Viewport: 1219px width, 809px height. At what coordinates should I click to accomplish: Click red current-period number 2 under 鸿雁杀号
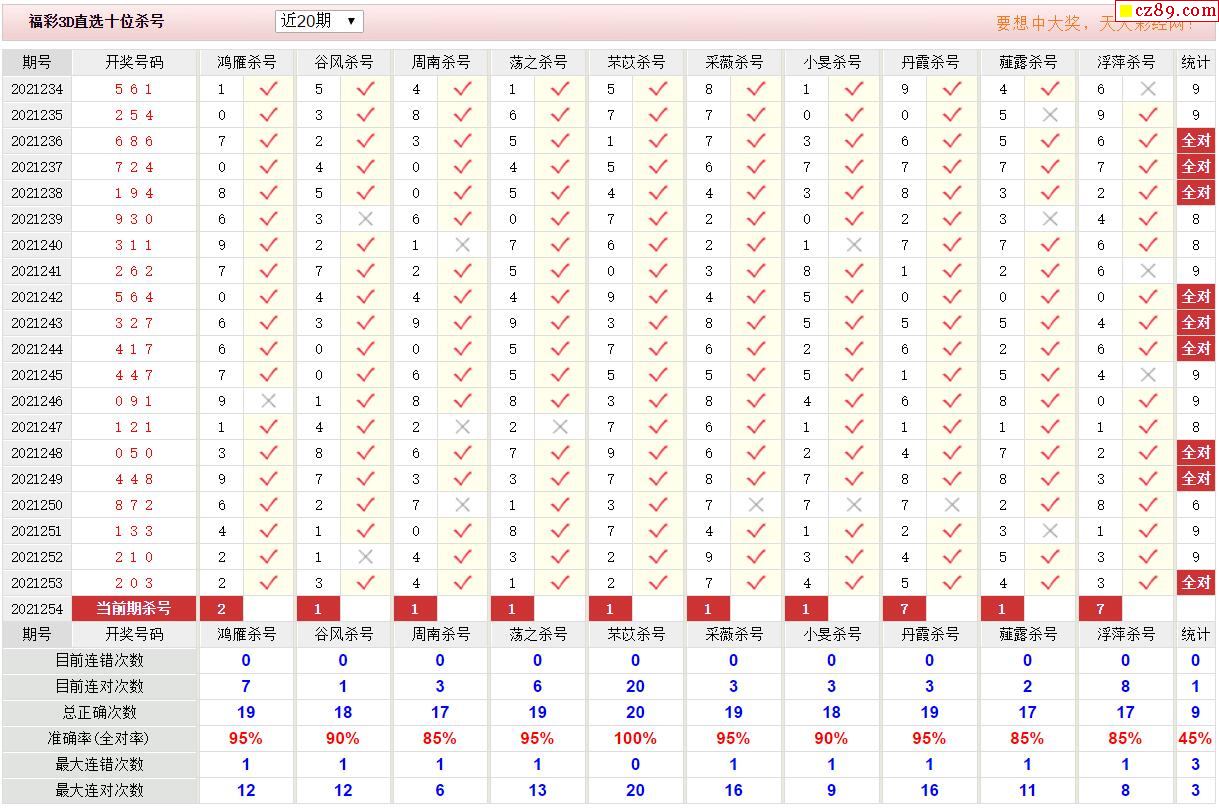tap(222, 609)
